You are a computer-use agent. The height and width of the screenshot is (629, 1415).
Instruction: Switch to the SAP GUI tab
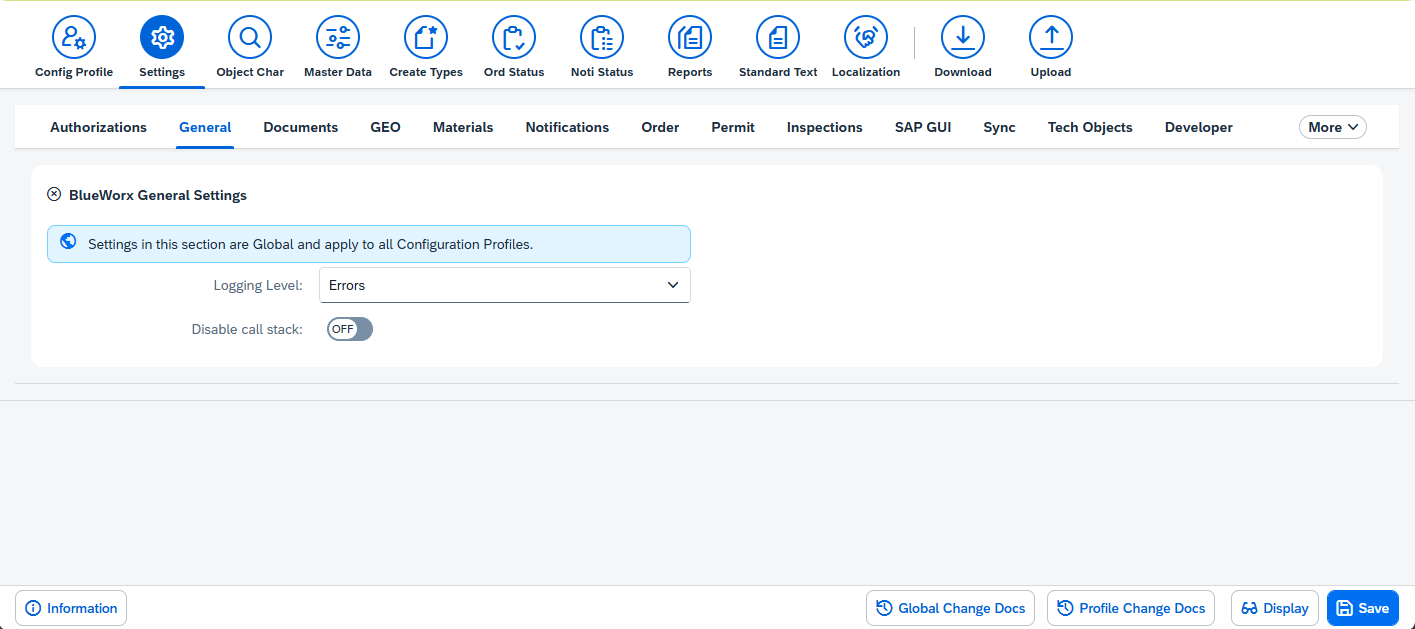tap(923, 127)
